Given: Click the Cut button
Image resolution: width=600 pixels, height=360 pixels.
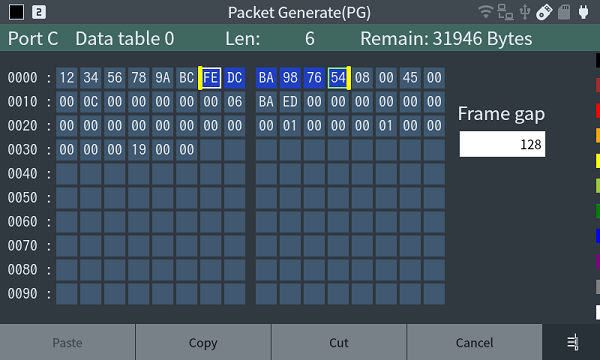Looking at the screenshot, I should pyautogui.click(x=339, y=342).
